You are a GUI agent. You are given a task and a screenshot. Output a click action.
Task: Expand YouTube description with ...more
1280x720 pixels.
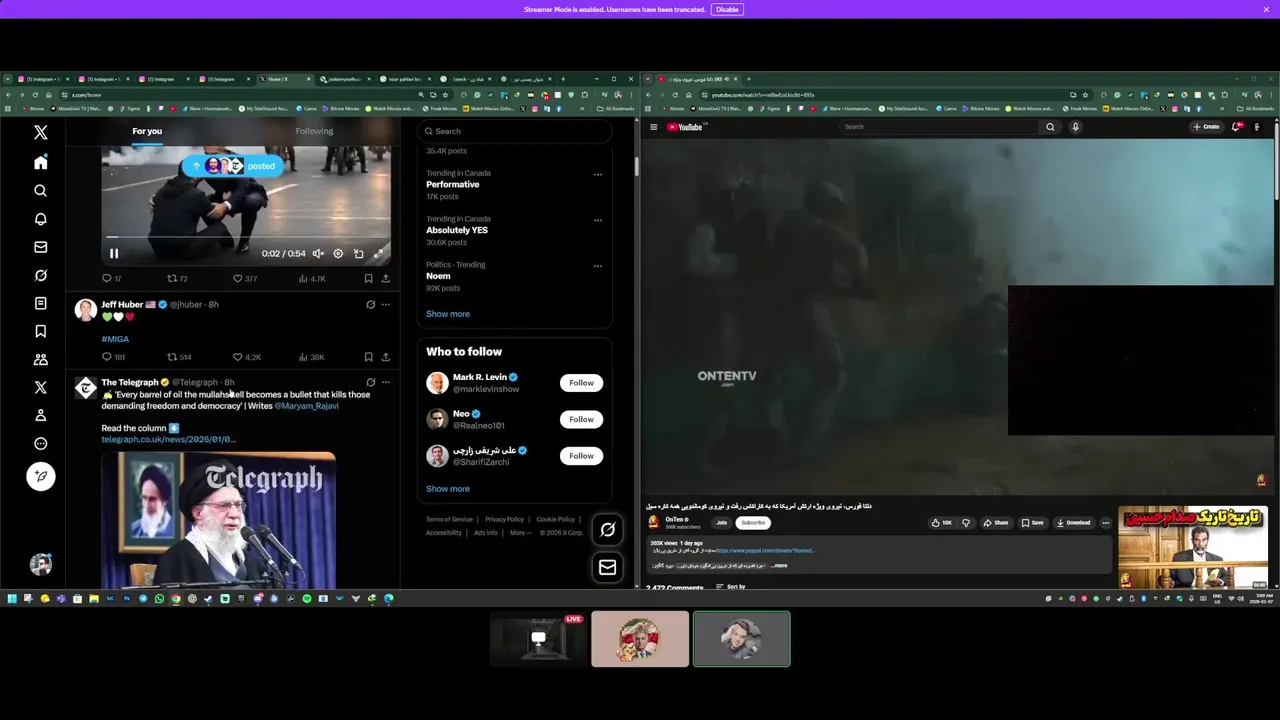click(x=779, y=566)
